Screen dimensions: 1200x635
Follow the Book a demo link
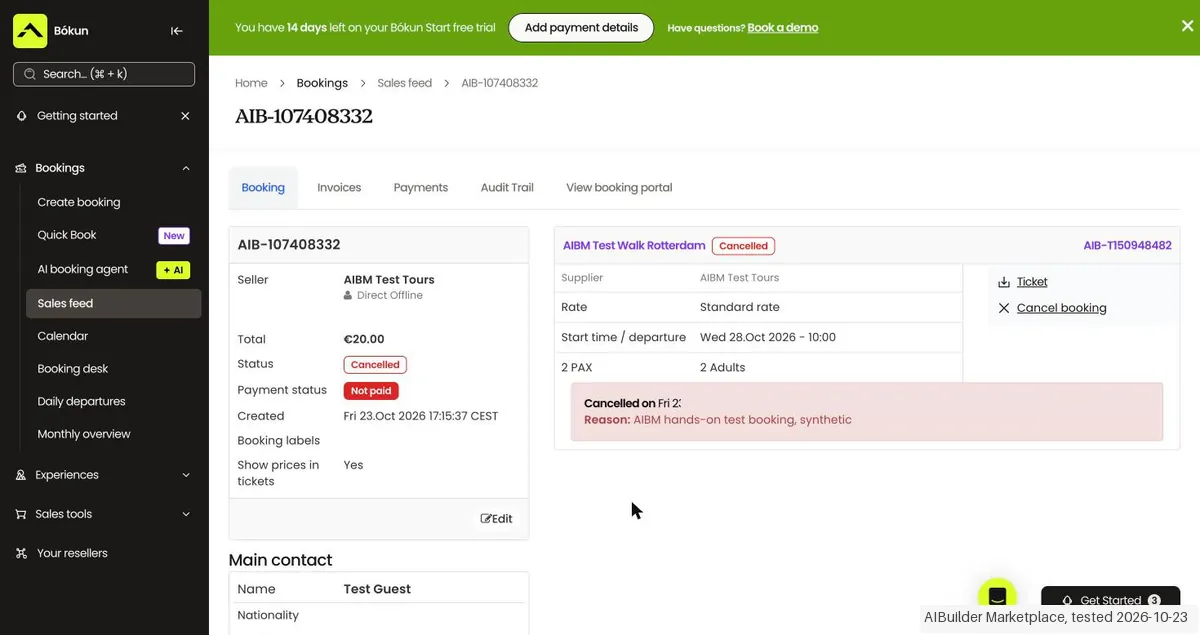(x=783, y=28)
